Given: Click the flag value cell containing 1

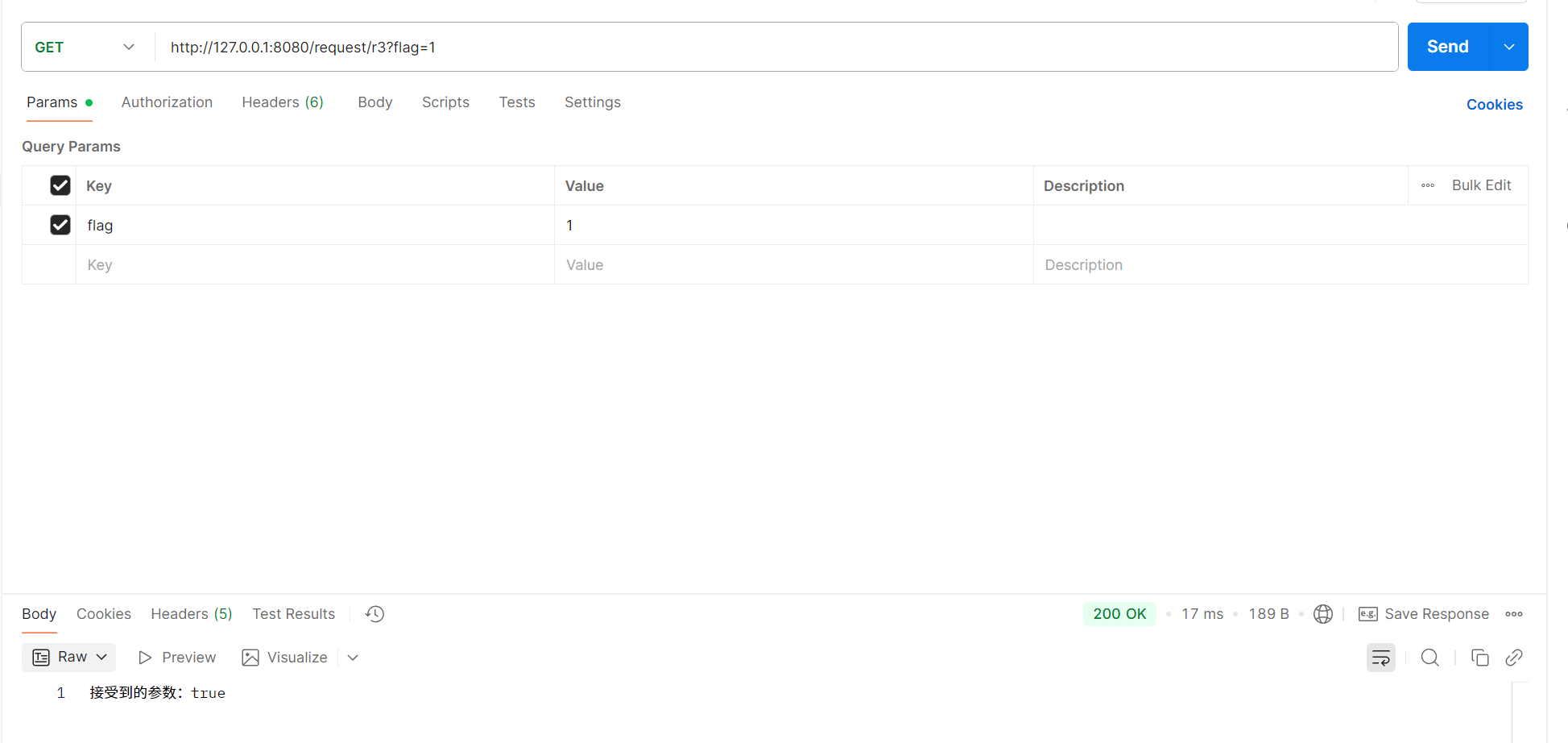Looking at the screenshot, I should tap(794, 225).
